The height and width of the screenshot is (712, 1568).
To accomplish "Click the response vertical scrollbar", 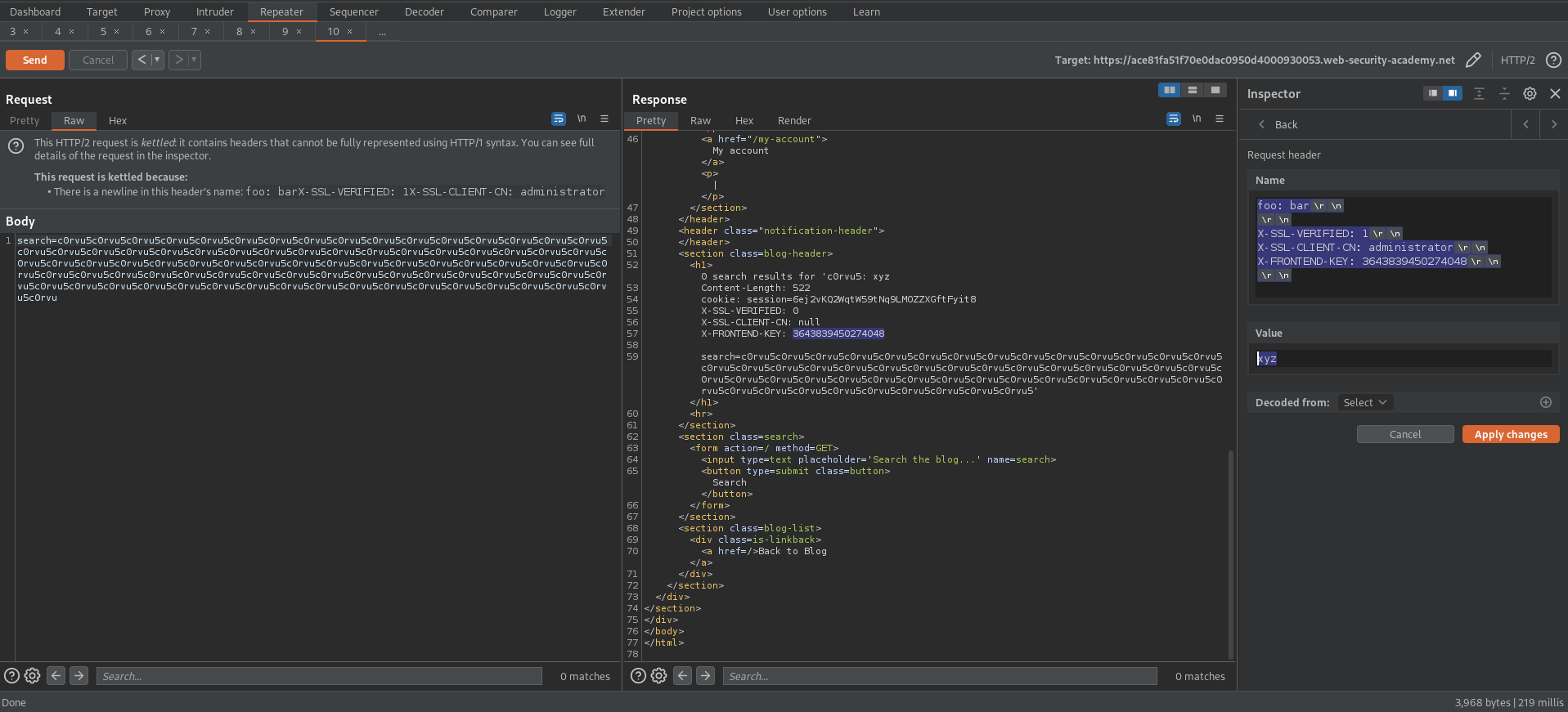I will 1231,554.
